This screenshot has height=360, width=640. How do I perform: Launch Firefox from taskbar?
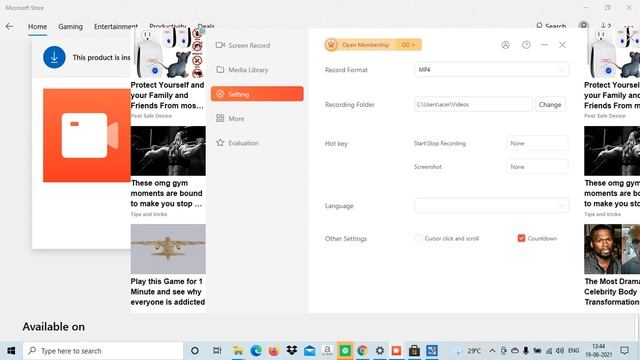(x=274, y=351)
